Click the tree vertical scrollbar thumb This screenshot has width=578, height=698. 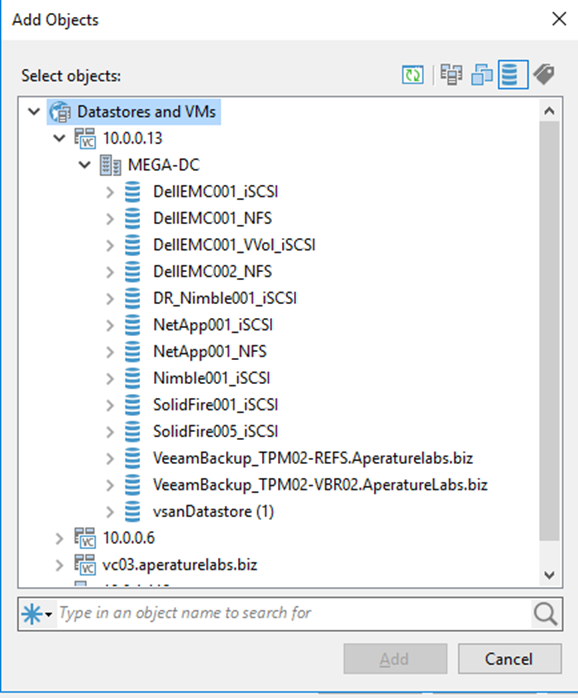pyautogui.click(x=550, y=331)
